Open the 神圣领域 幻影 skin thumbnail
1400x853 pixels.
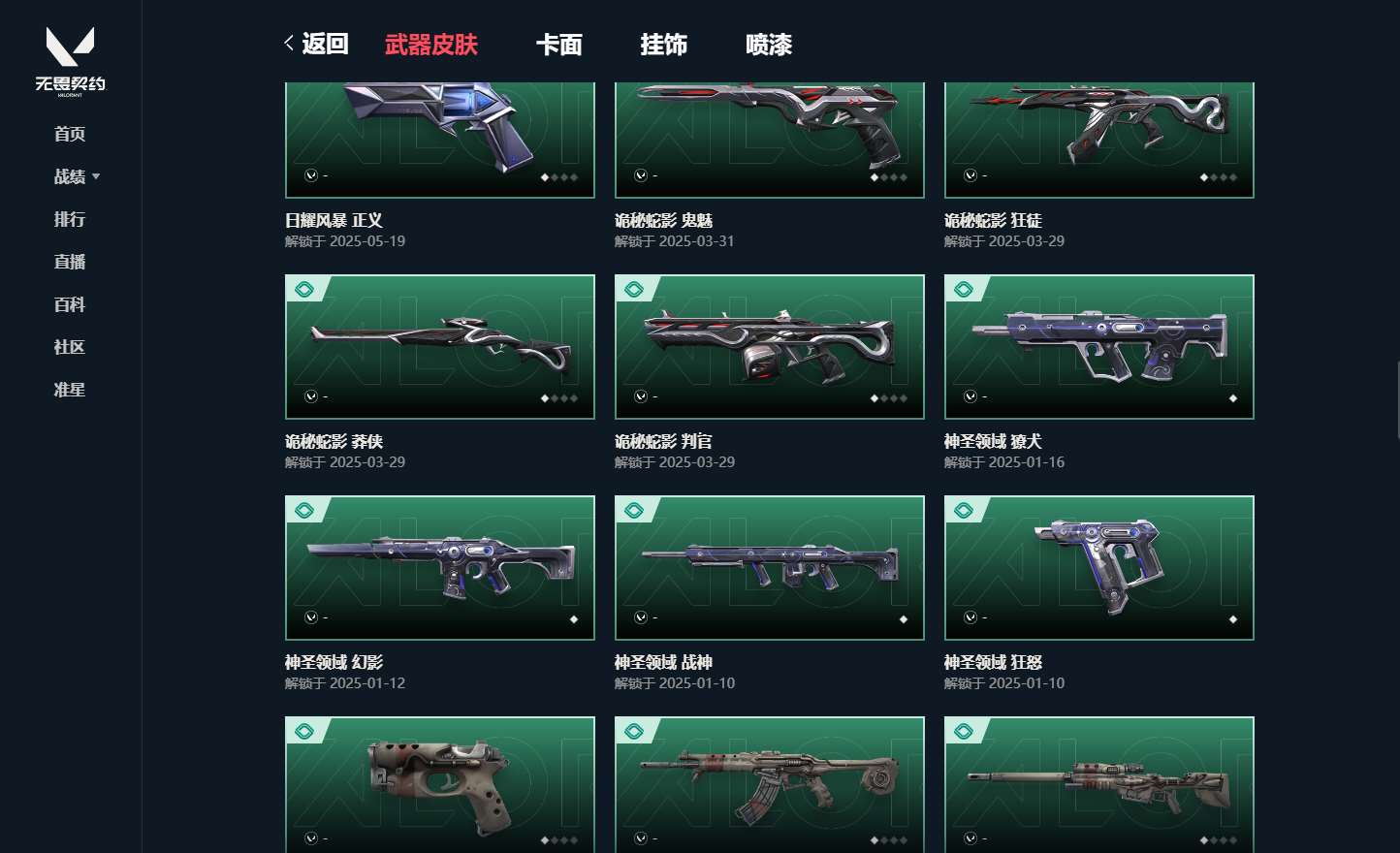(x=440, y=568)
